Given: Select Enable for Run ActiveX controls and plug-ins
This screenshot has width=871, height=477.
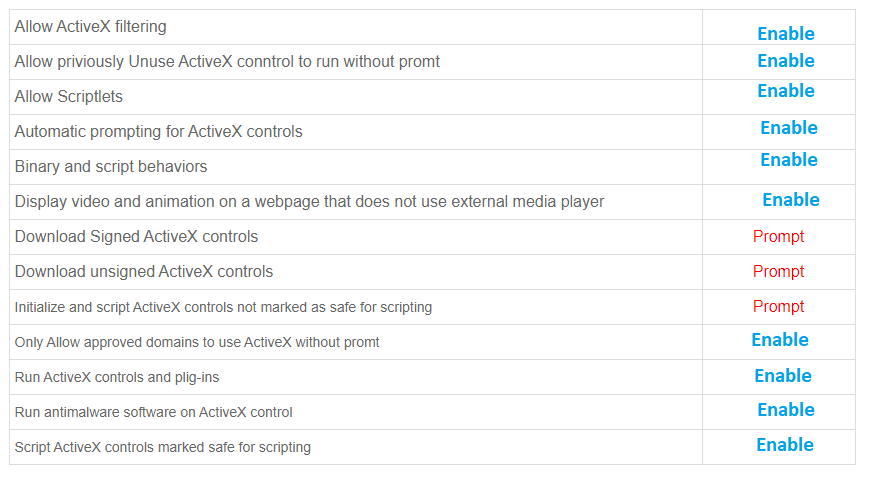Looking at the screenshot, I should tap(782, 376).
